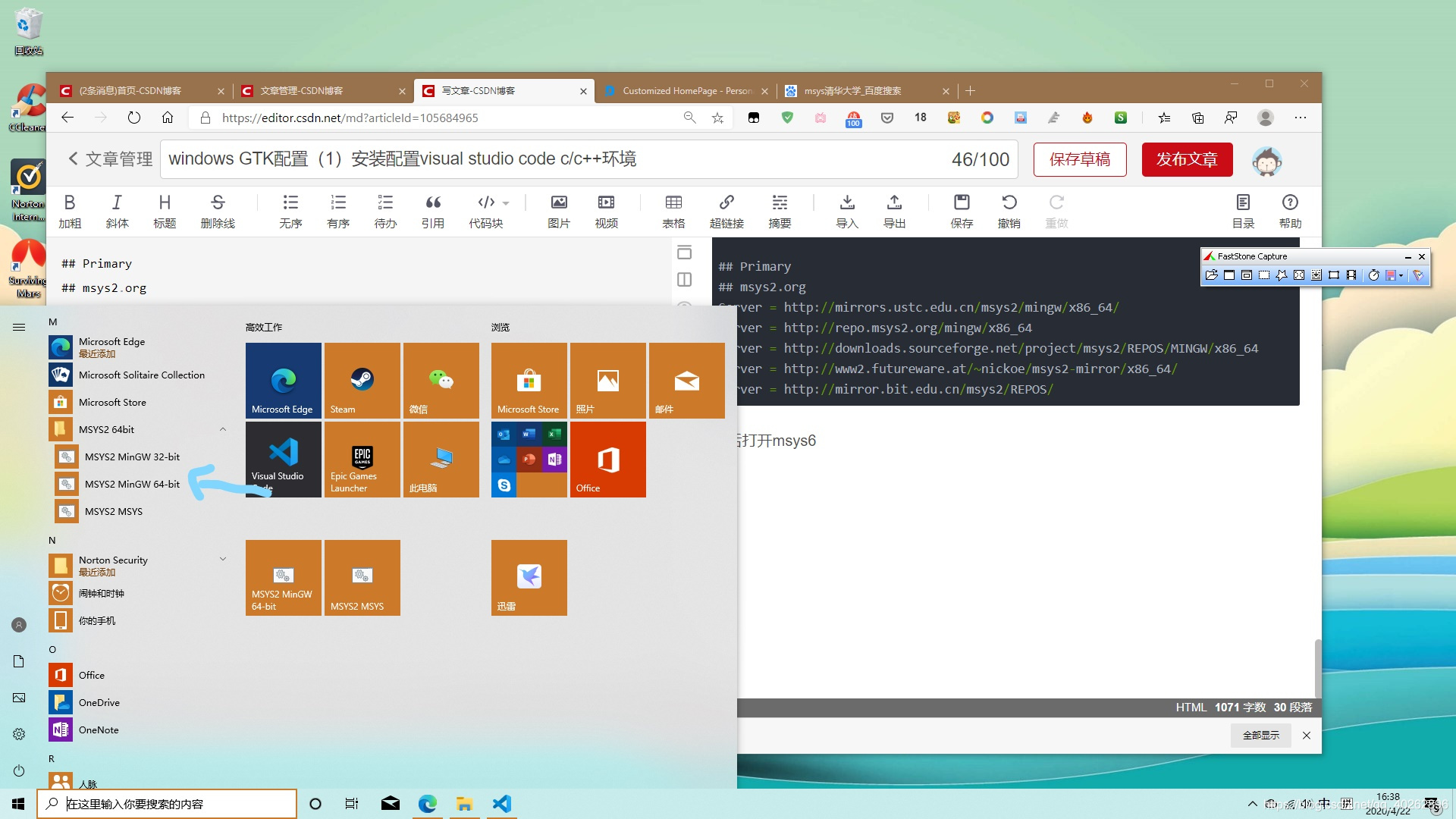Open Start menu settings gear
Viewport: 1456px width, 819px height.
19,734
